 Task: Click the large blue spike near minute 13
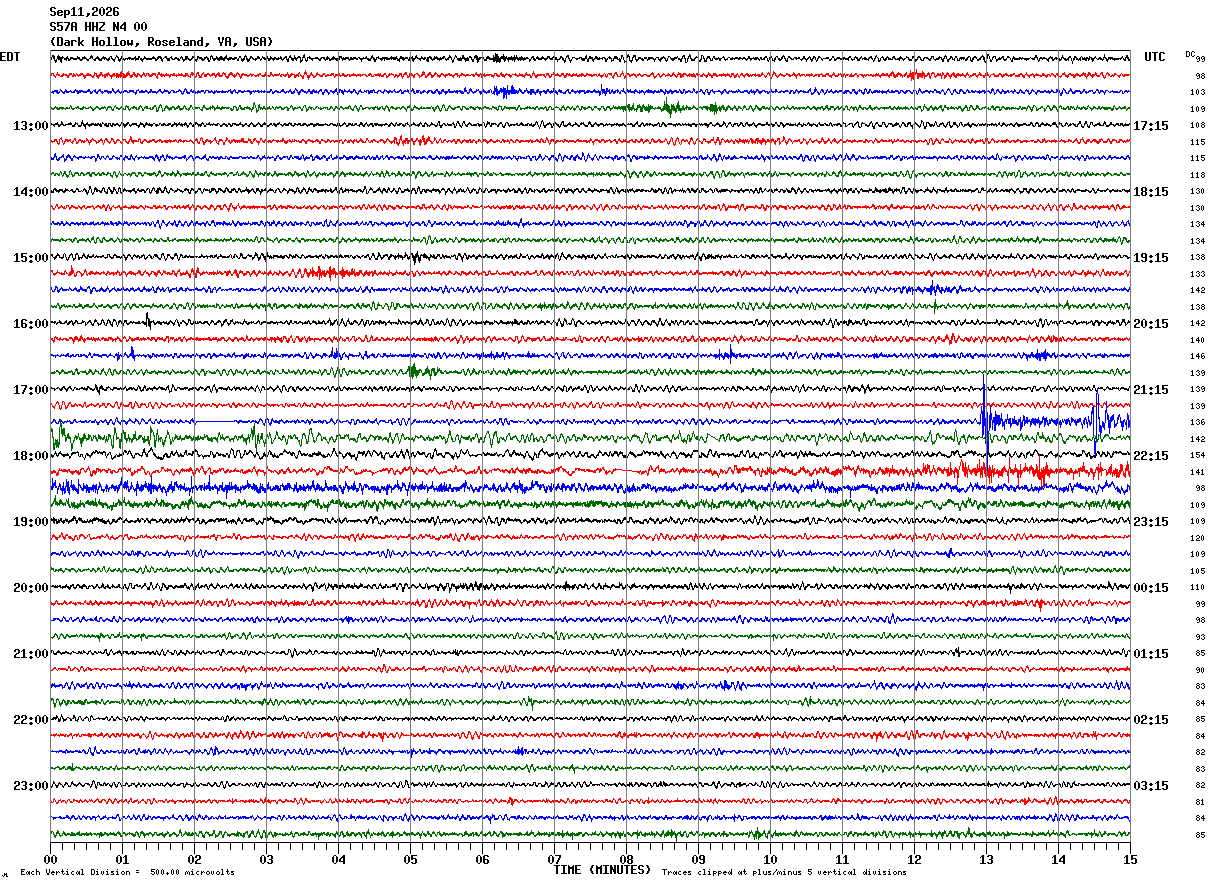986,420
